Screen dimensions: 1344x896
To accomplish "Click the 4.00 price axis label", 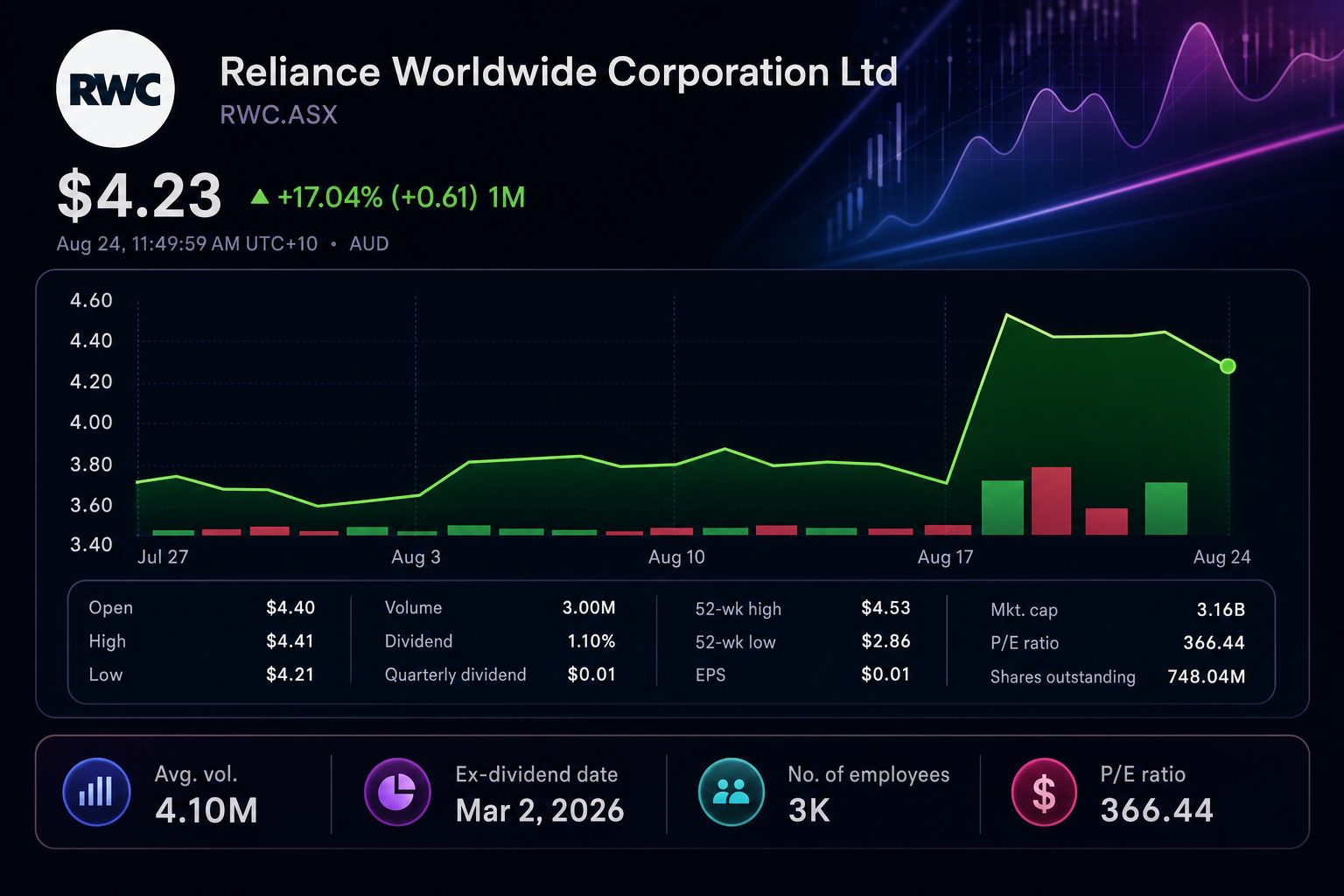I will [91, 423].
